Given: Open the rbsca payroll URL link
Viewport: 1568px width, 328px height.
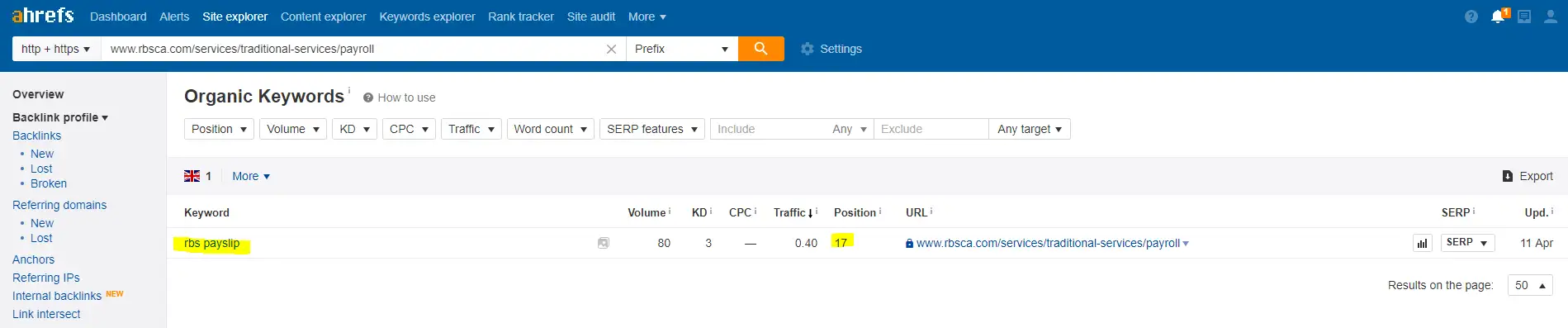Looking at the screenshot, I should (1048, 243).
